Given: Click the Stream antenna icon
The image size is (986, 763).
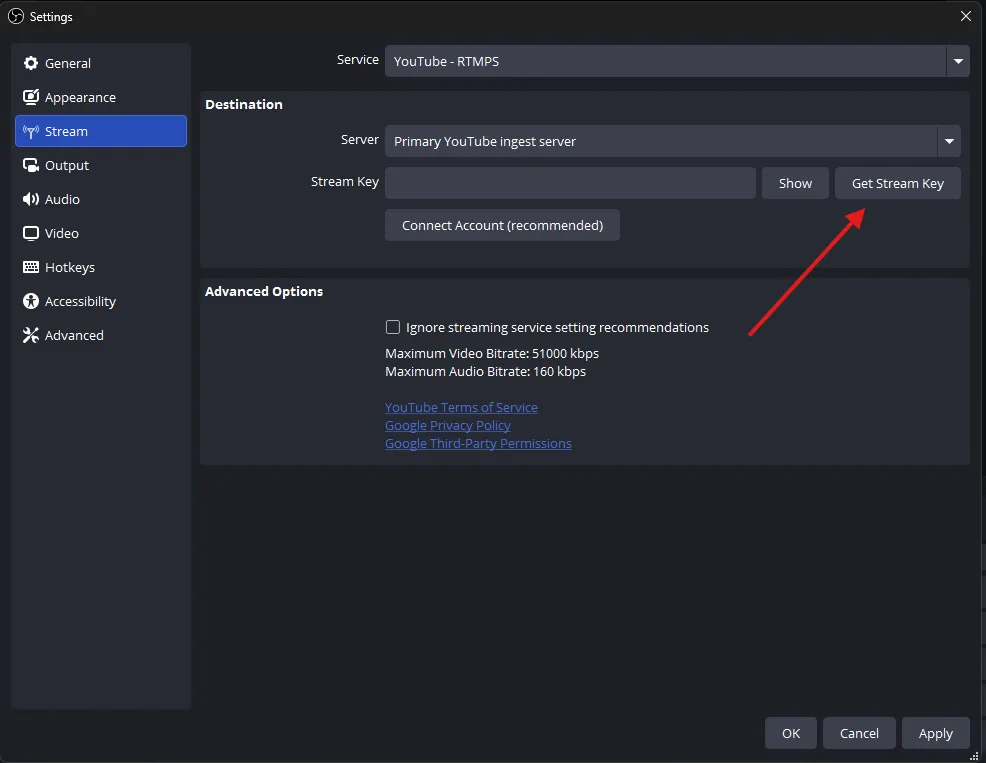Looking at the screenshot, I should pos(31,131).
